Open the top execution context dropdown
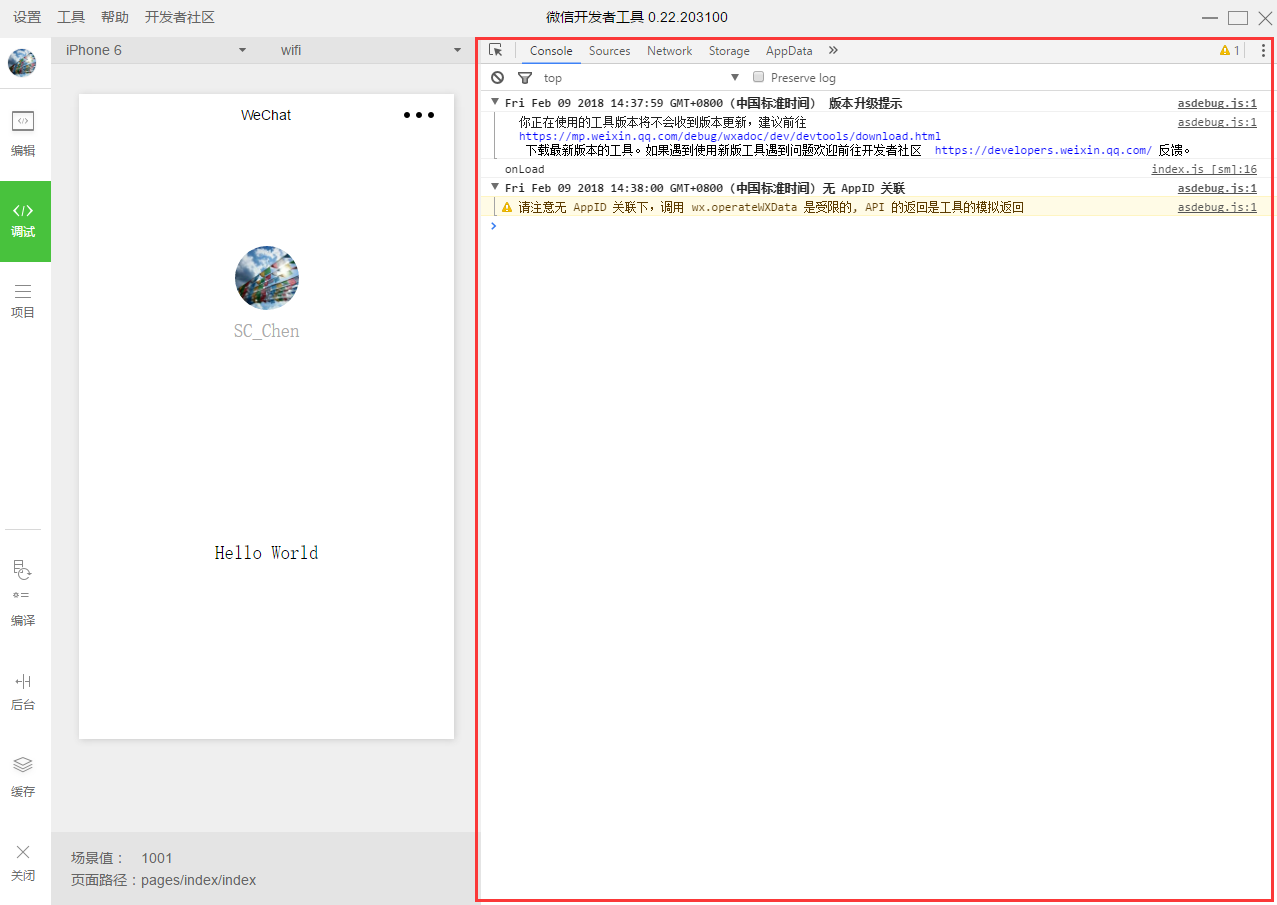Image resolution: width=1277 pixels, height=905 pixels. tap(641, 77)
